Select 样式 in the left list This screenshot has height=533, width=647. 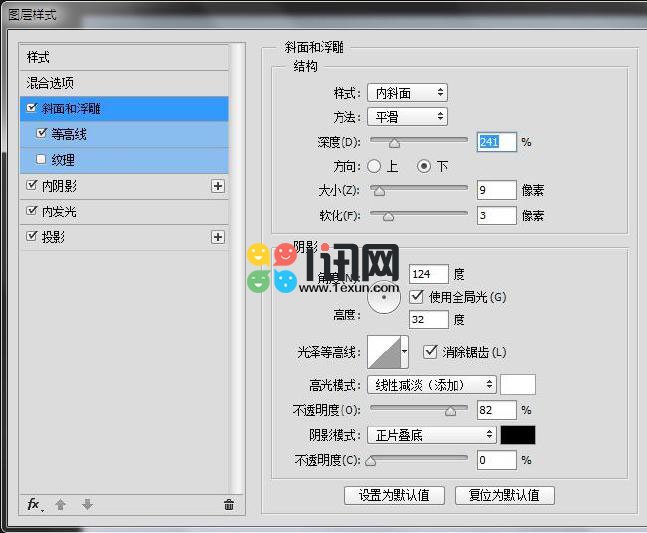(x=124, y=57)
